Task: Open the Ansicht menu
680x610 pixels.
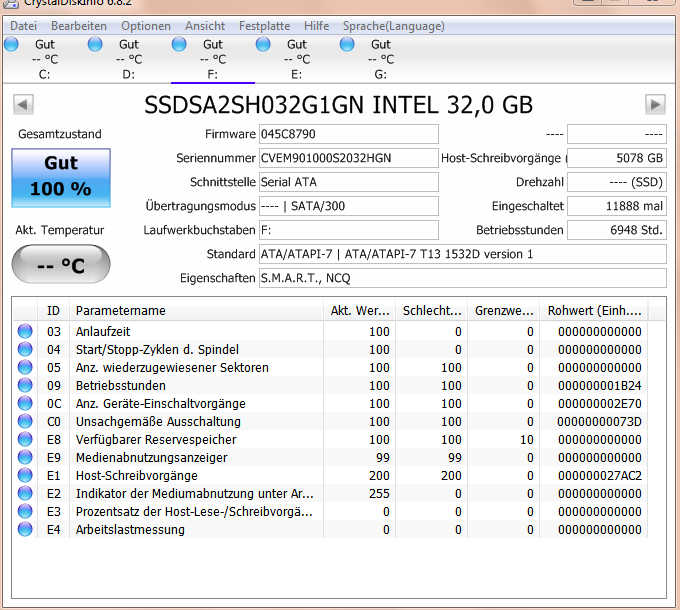Action: (x=205, y=26)
